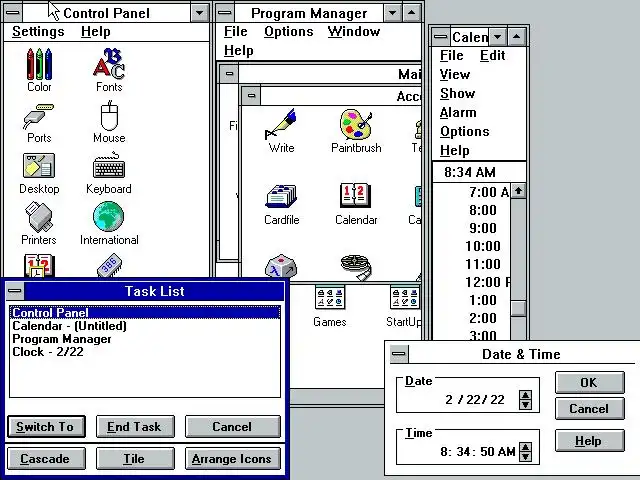640x480 pixels.
Task: Click the Tile button
Action: [135, 458]
